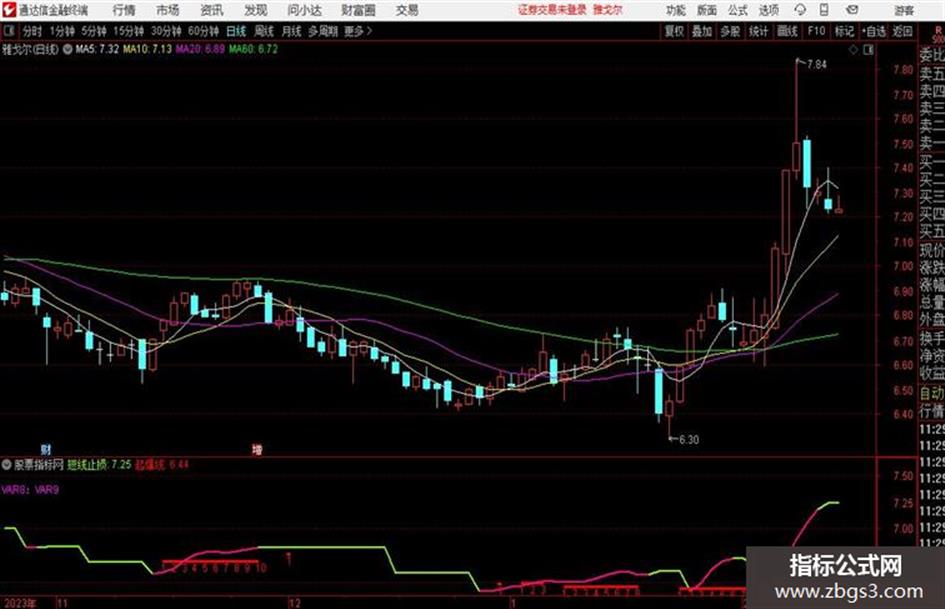Click the MA20: 6.89 indicator label
945x609 pixels.
(x=200, y=49)
